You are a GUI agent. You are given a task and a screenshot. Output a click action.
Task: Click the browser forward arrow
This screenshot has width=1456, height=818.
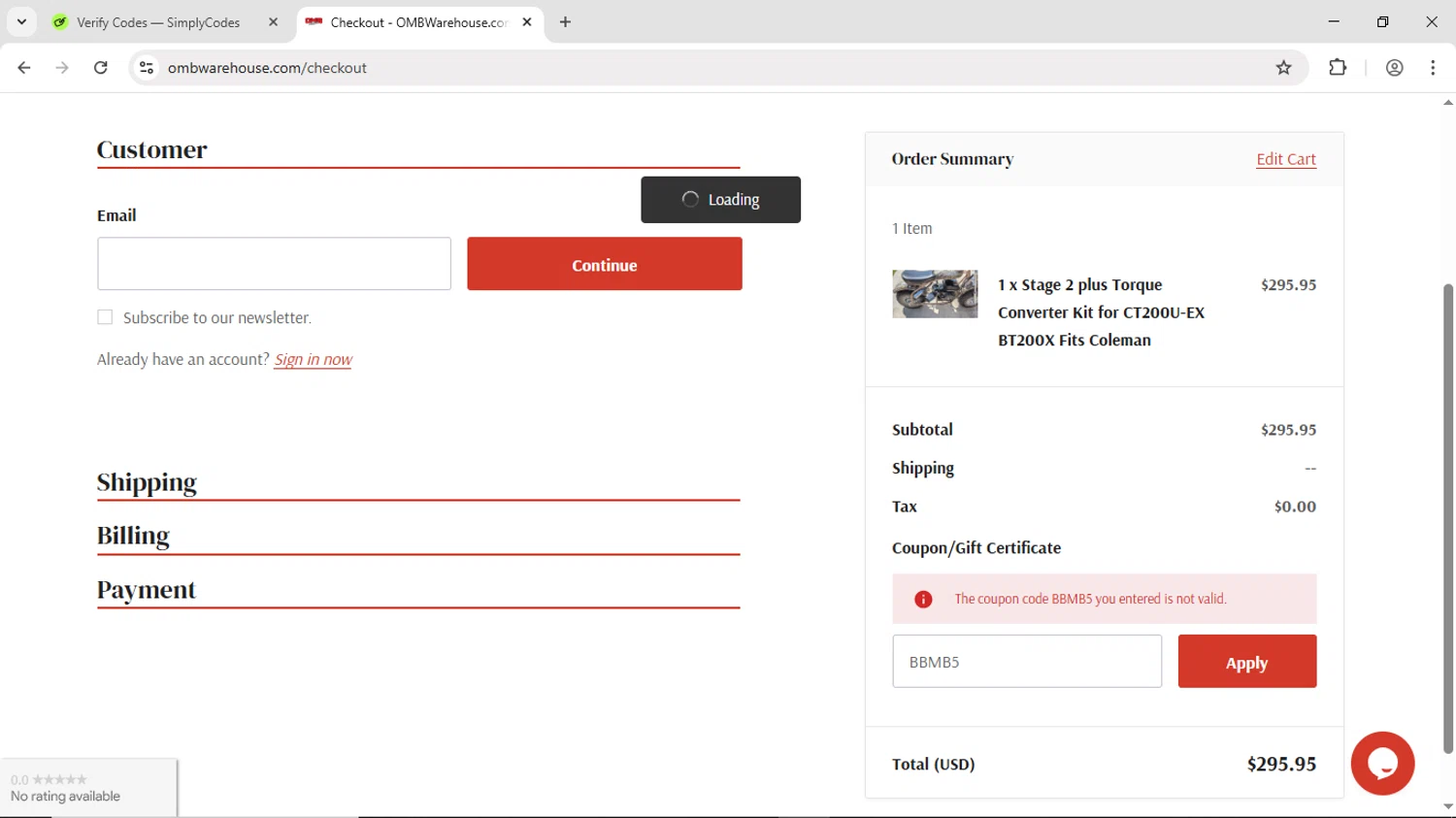tap(62, 68)
